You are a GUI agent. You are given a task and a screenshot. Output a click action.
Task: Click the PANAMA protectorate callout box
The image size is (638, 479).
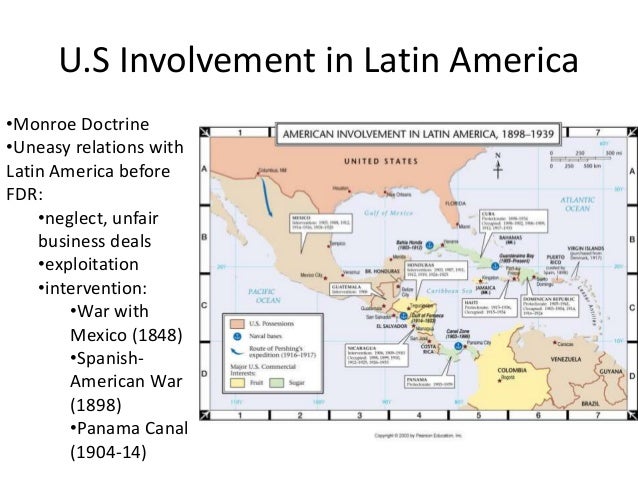coord(429,381)
